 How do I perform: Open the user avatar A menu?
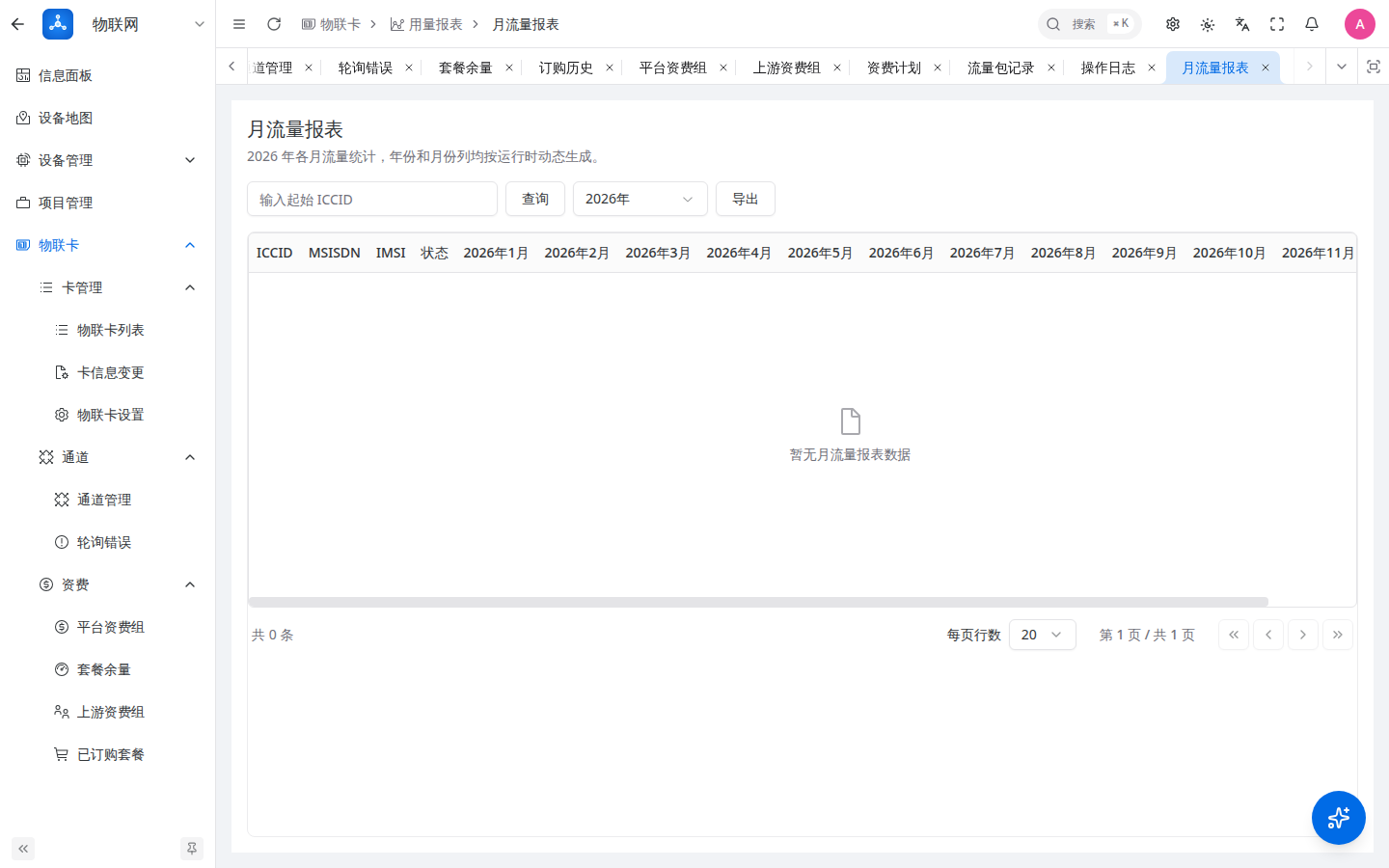[x=1359, y=24]
